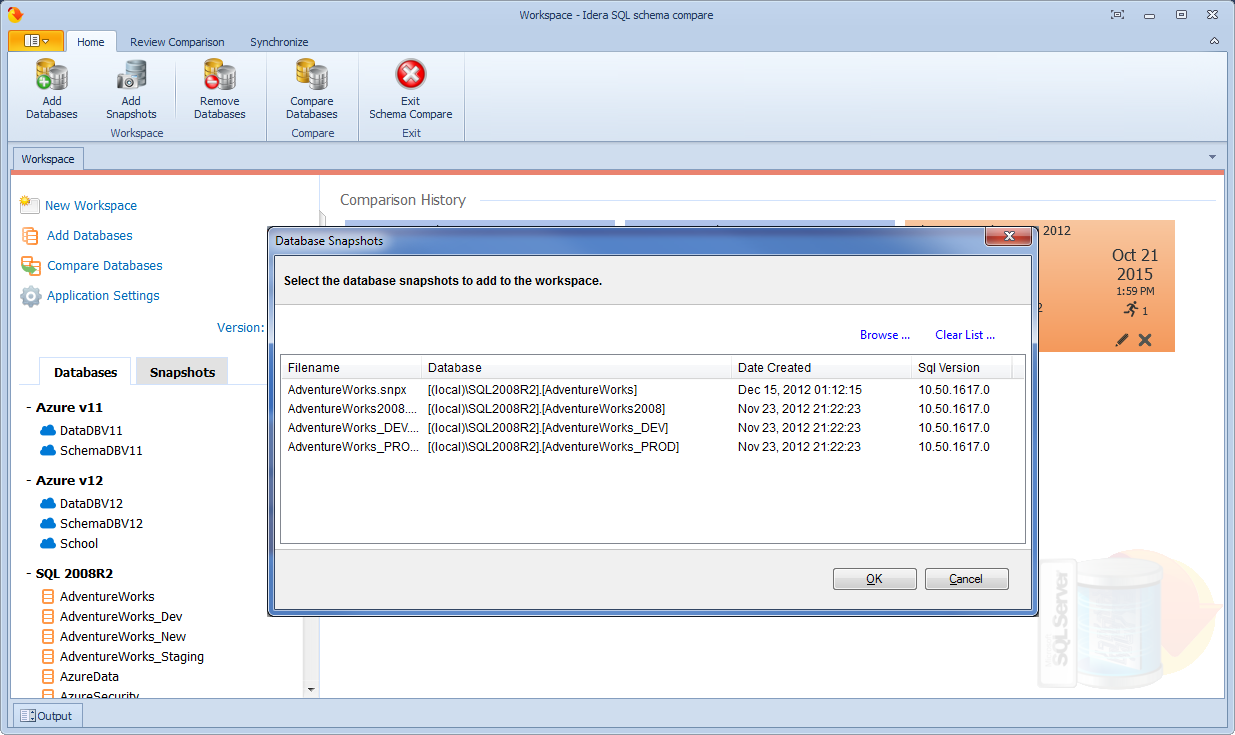Image resolution: width=1235 pixels, height=735 pixels.
Task: Click the New Workspace link
Action: pos(91,205)
